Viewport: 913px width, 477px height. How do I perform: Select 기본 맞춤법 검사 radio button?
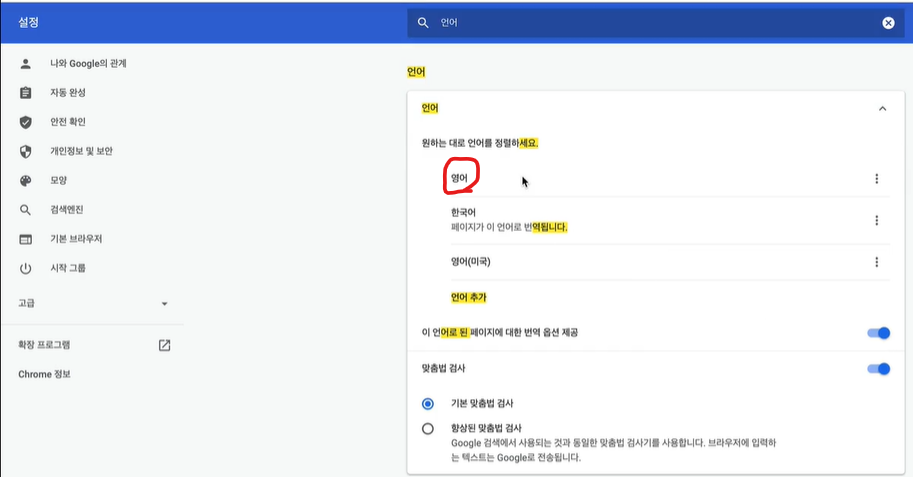coord(428,404)
